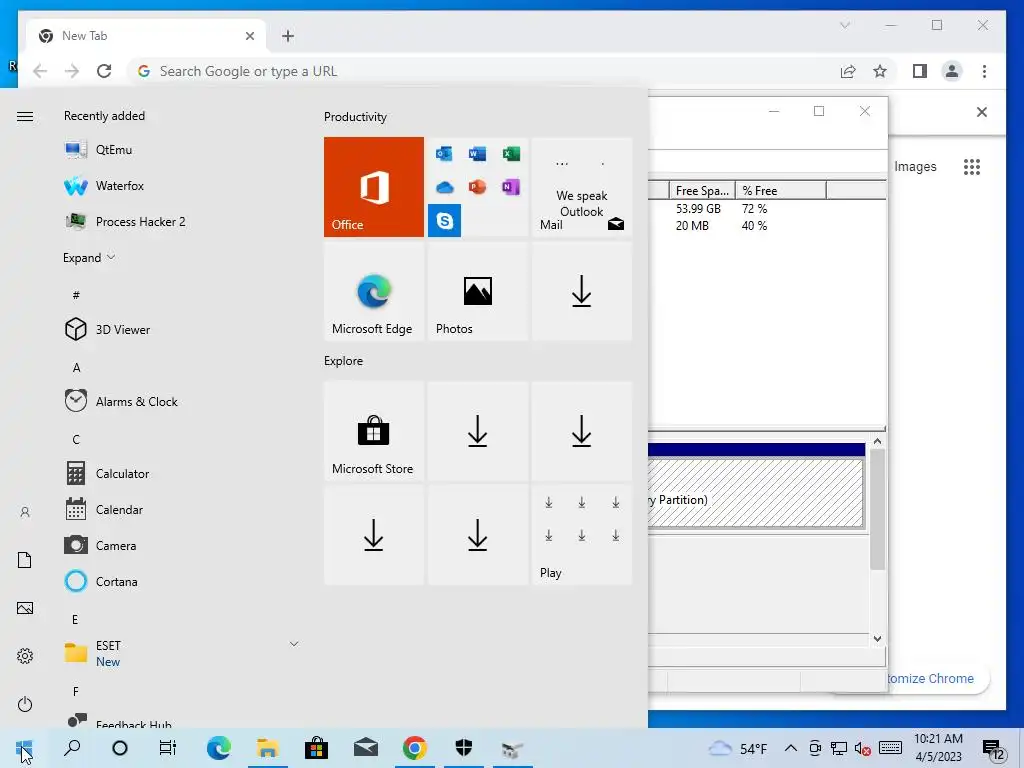Sort by the Free Spa... column header
1024x768 pixels.
(x=702, y=191)
